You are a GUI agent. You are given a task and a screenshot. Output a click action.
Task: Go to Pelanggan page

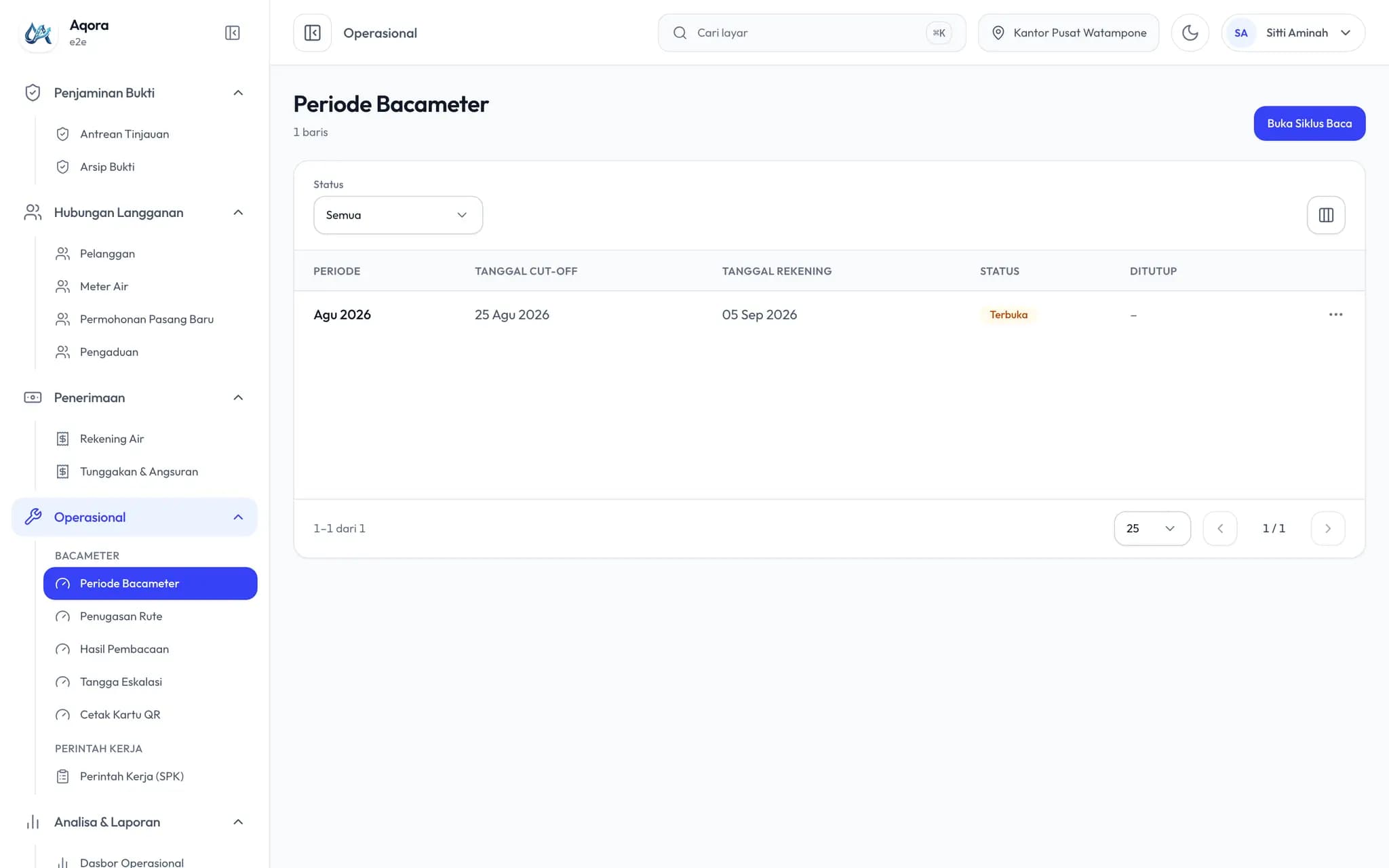coord(150,254)
